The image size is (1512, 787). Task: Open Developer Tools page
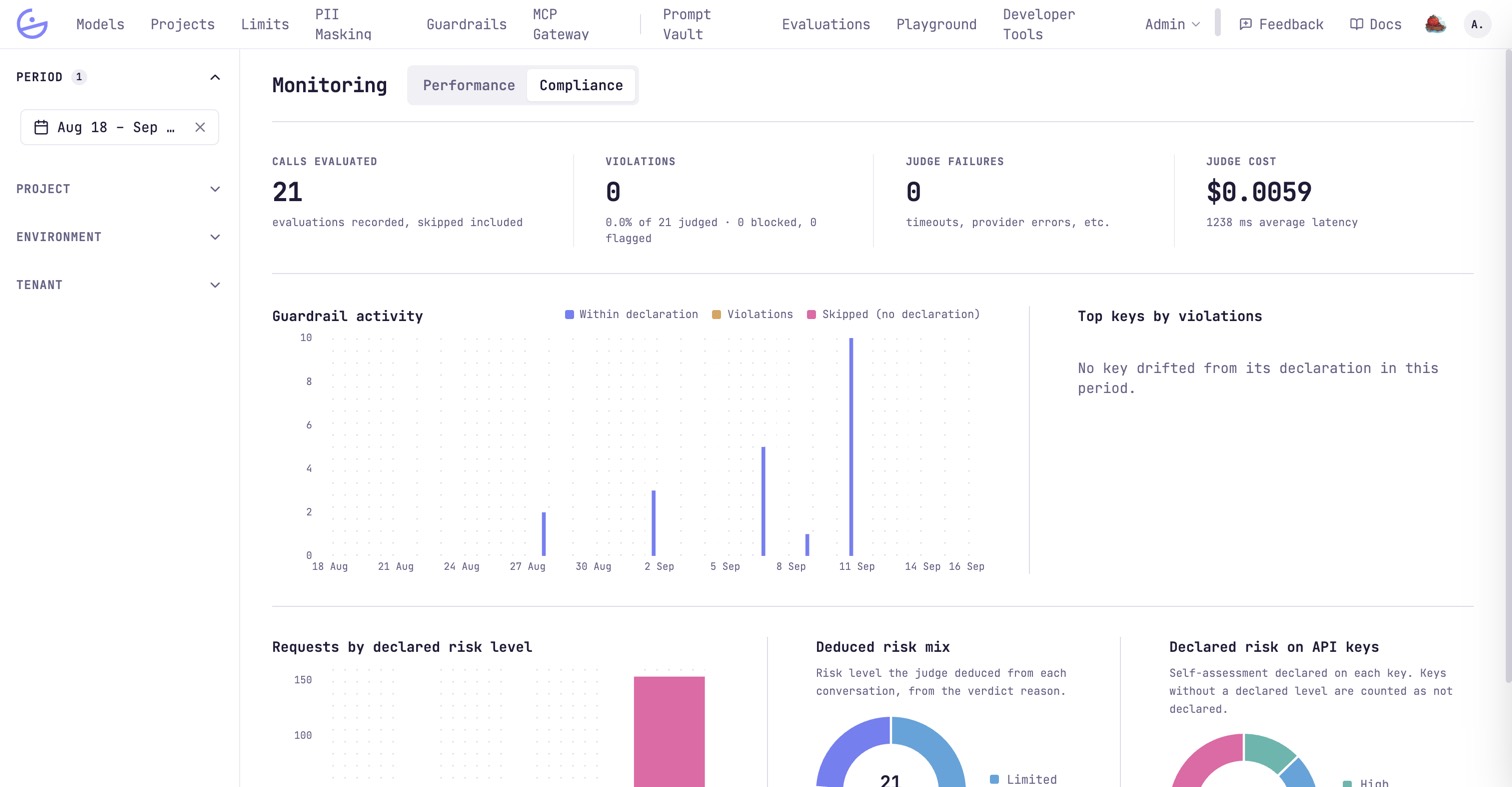pyautogui.click(x=1039, y=24)
